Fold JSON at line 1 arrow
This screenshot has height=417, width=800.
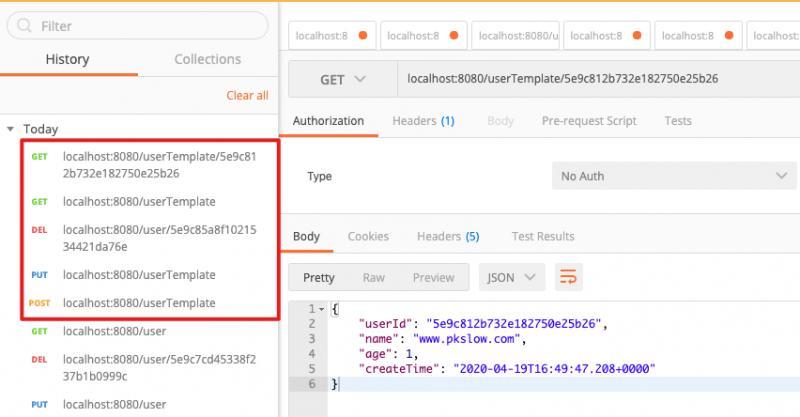(x=321, y=309)
